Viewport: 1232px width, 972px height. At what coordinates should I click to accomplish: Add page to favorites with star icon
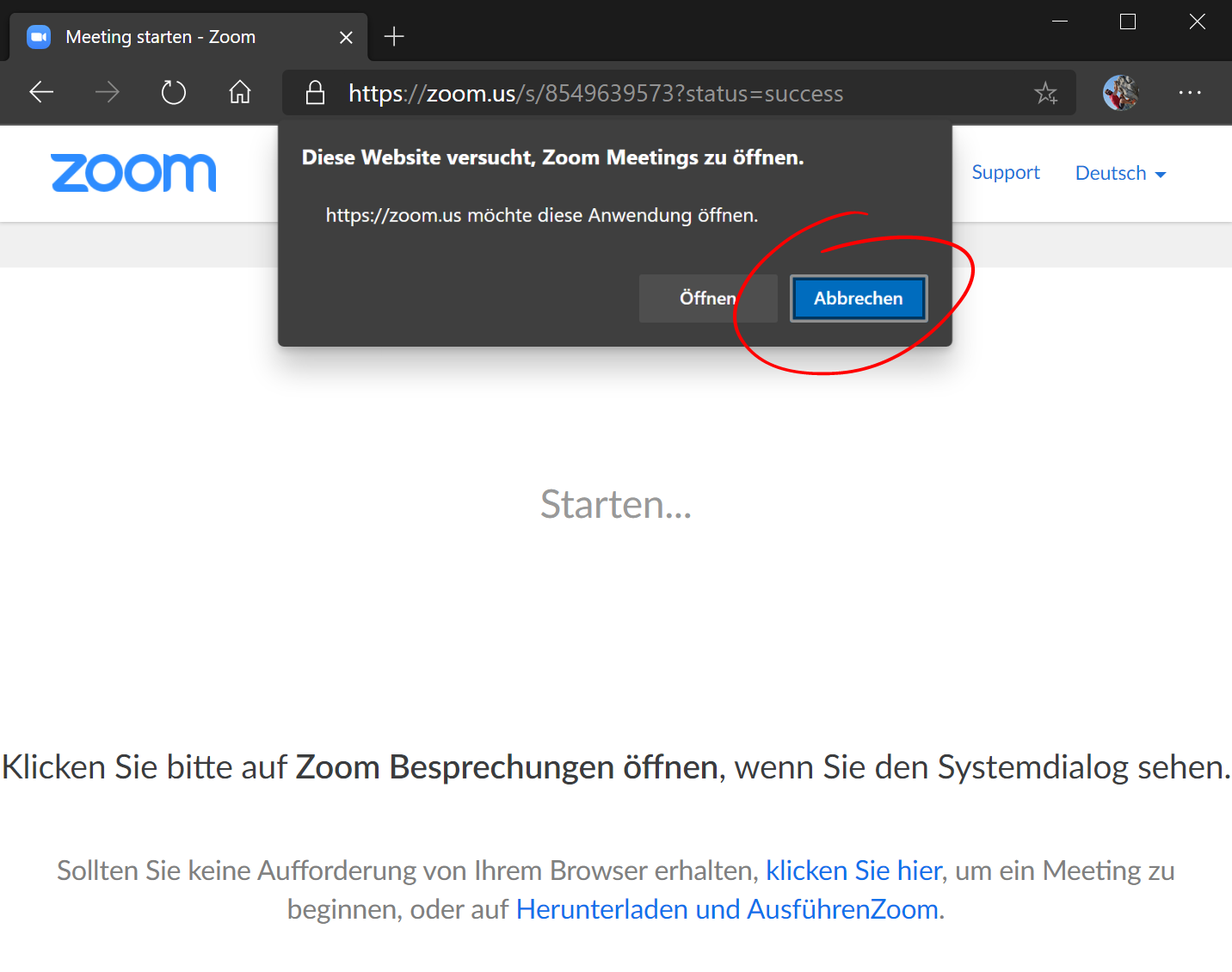point(1046,93)
